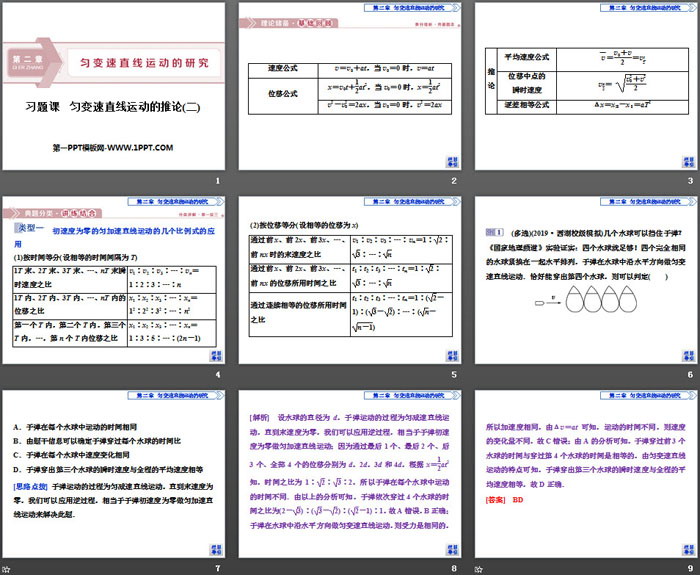The image size is (700, 575).
Task: Click '位移公式' cell on slide 2
Action: pyautogui.click(x=283, y=94)
